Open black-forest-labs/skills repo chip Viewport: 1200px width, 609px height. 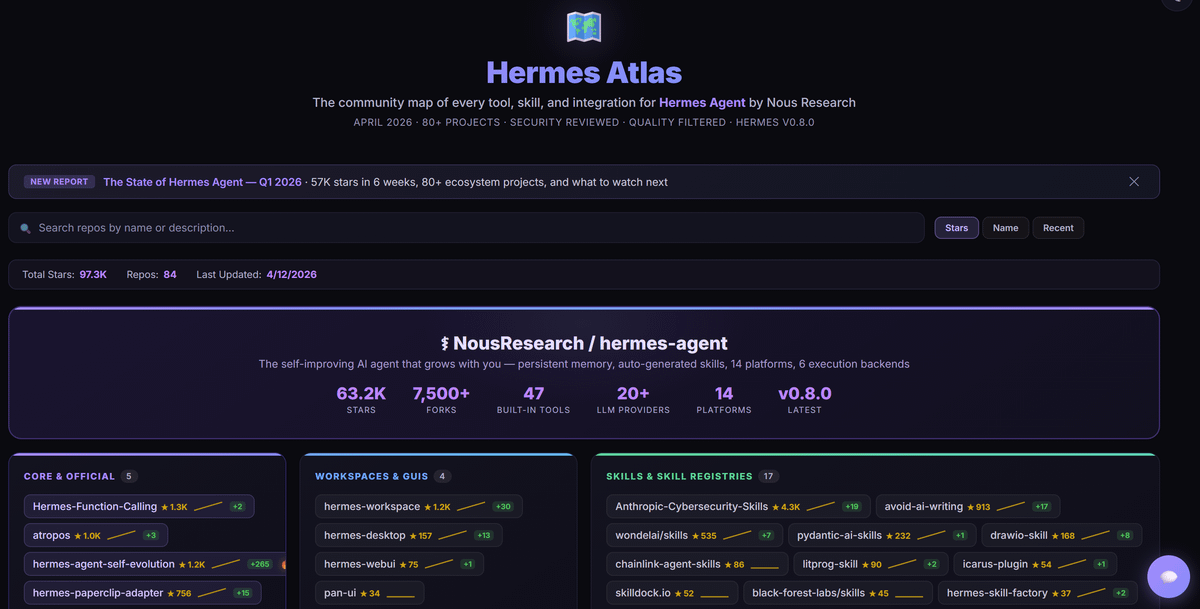pyautogui.click(x=838, y=593)
